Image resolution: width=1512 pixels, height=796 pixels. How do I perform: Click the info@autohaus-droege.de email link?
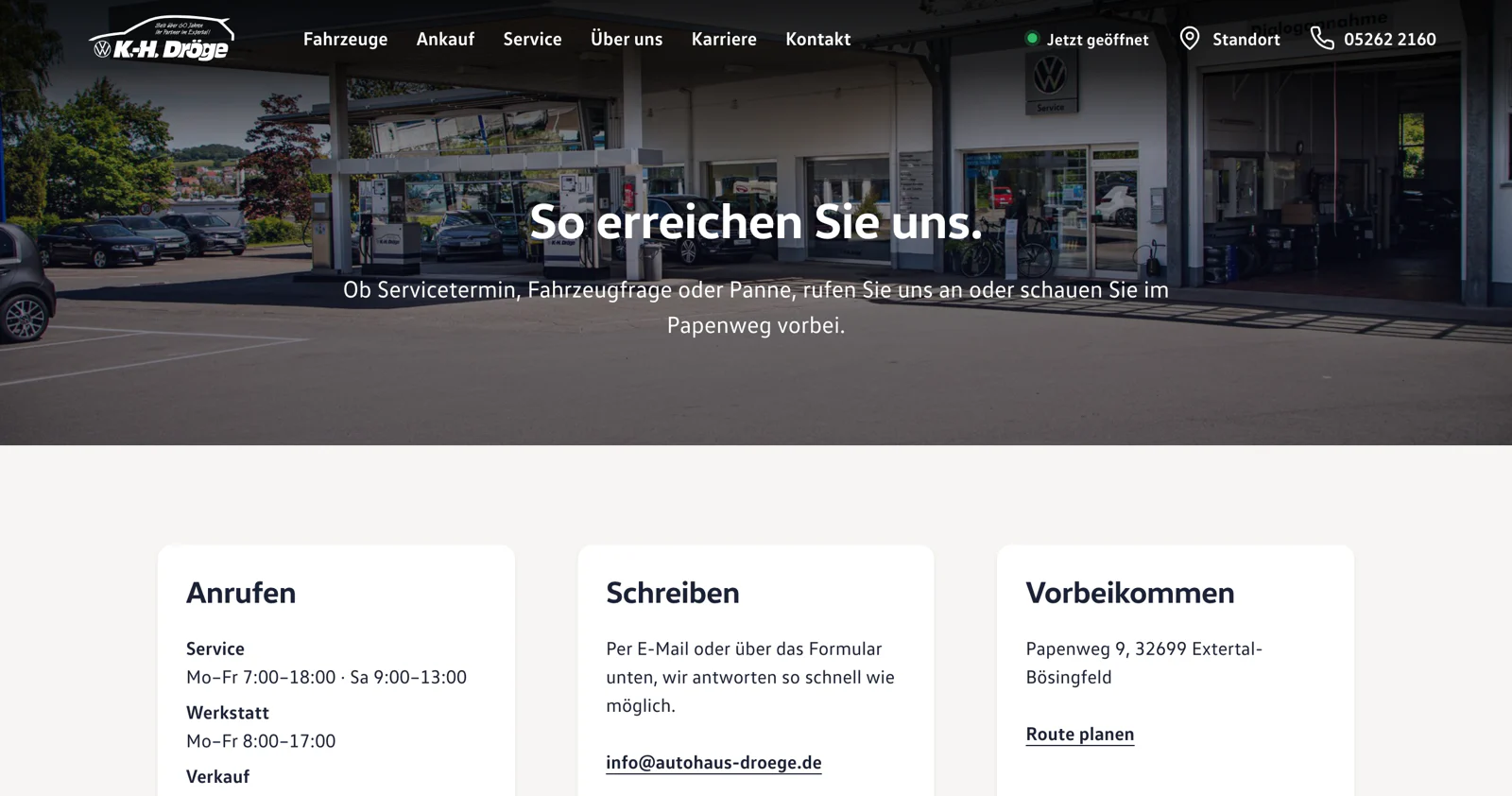click(x=713, y=762)
